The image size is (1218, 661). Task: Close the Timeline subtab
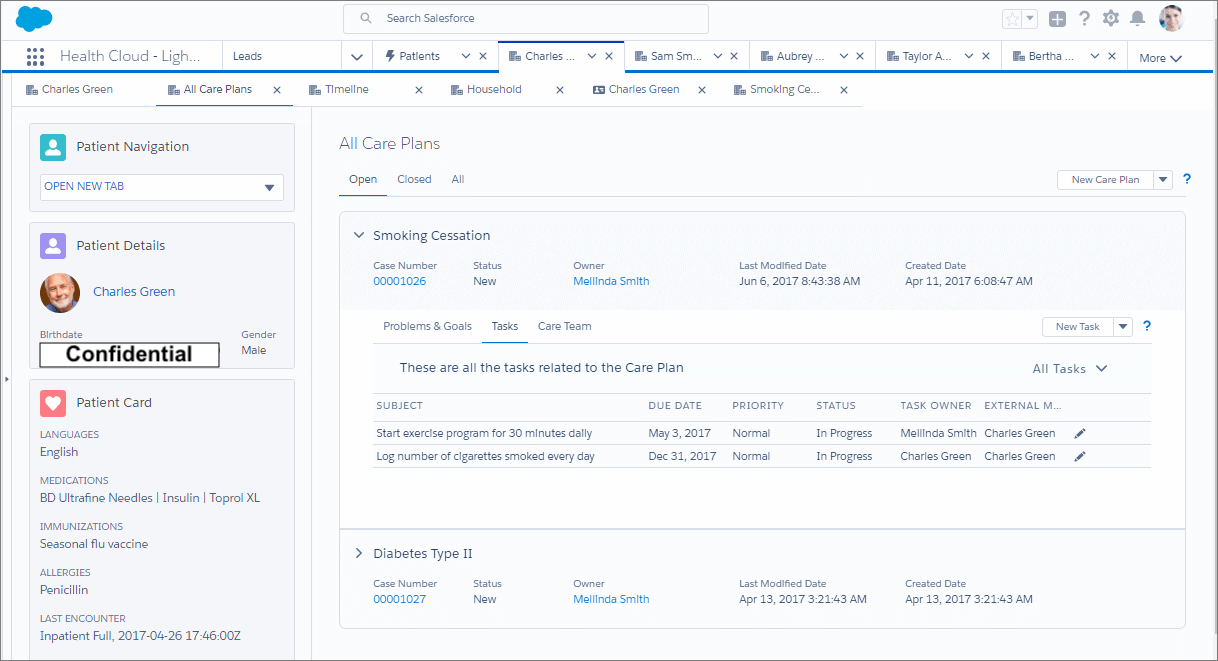click(x=419, y=90)
